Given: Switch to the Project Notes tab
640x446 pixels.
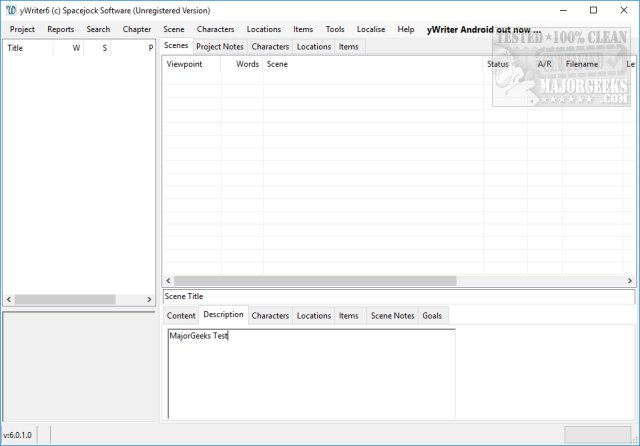Looking at the screenshot, I should click(220, 47).
